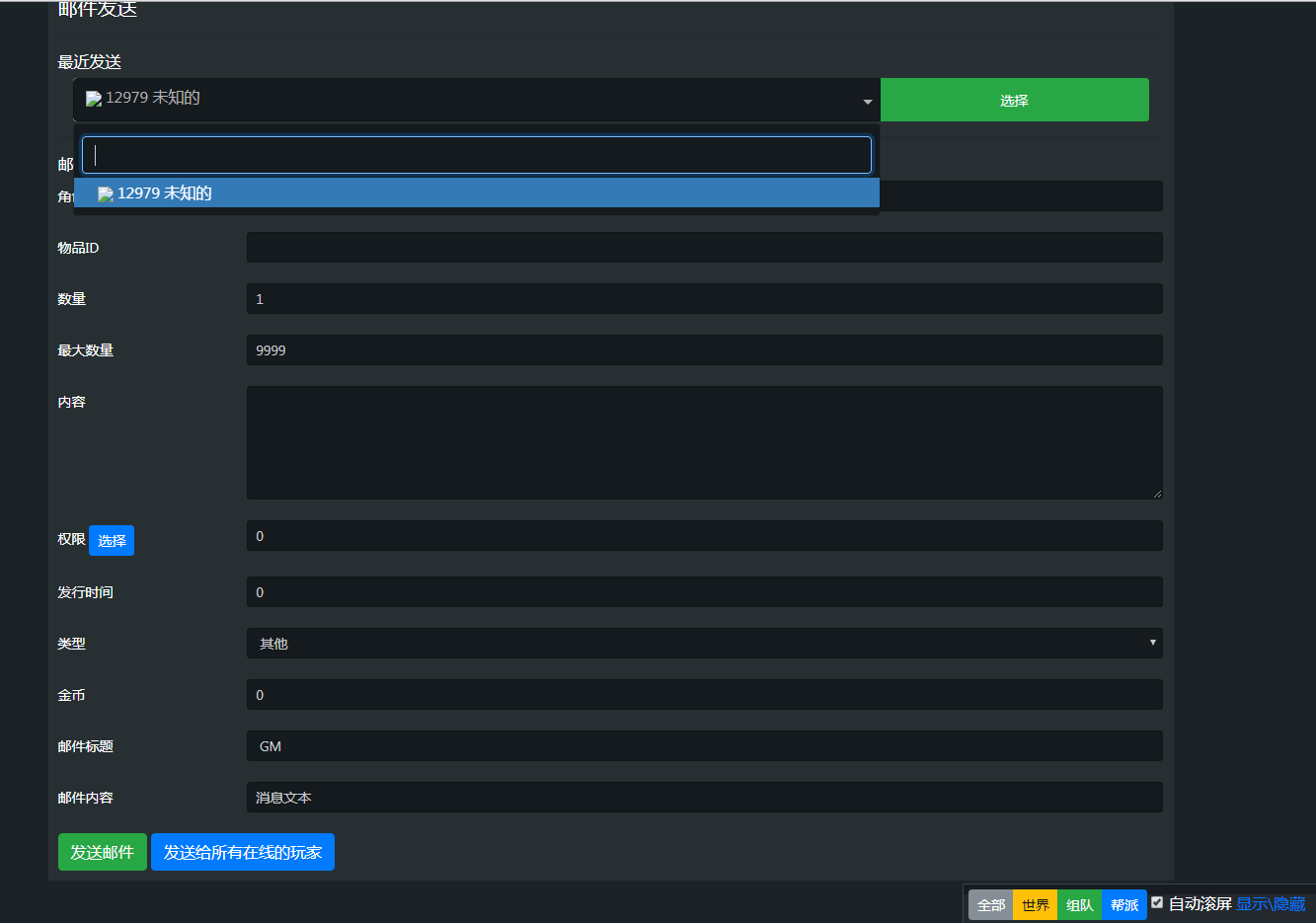The height and width of the screenshot is (923, 1316).
Task: Select the highlighted option 12979 未知的
Action: [477, 193]
